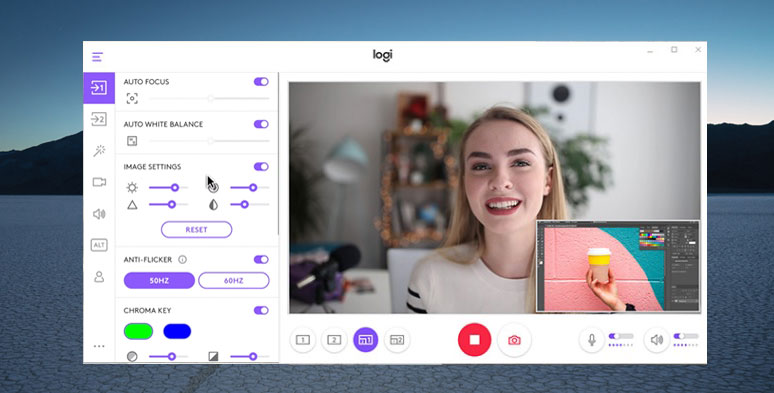Click the chroma key circle icon
The height and width of the screenshot is (393, 774).
coord(132,356)
